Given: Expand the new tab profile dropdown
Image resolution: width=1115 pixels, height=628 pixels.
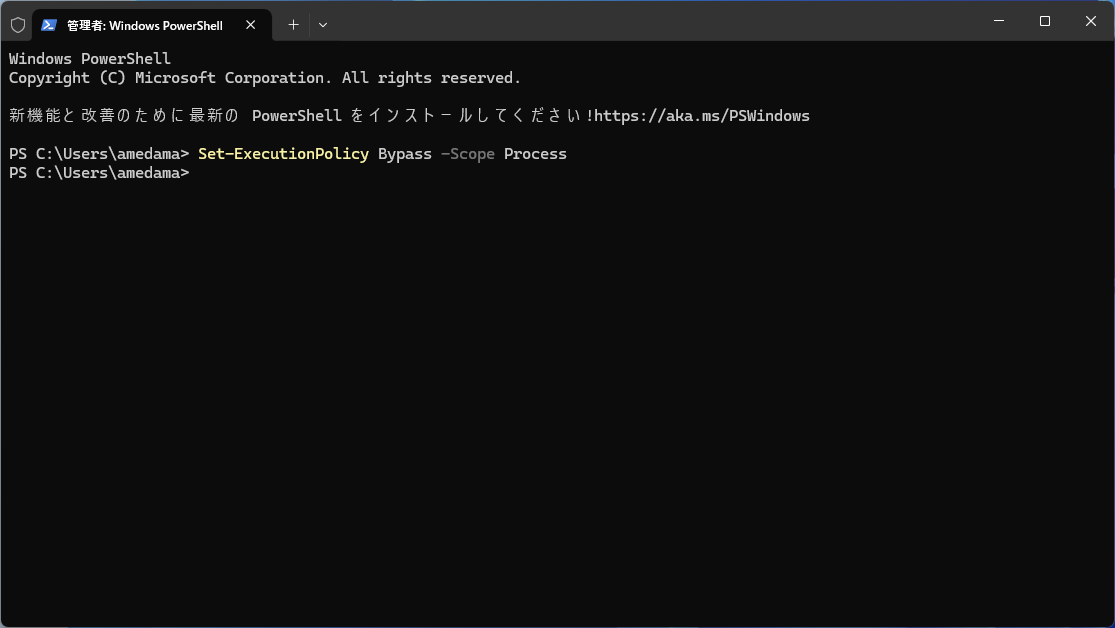Looking at the screenshot, I should [323, 25].
